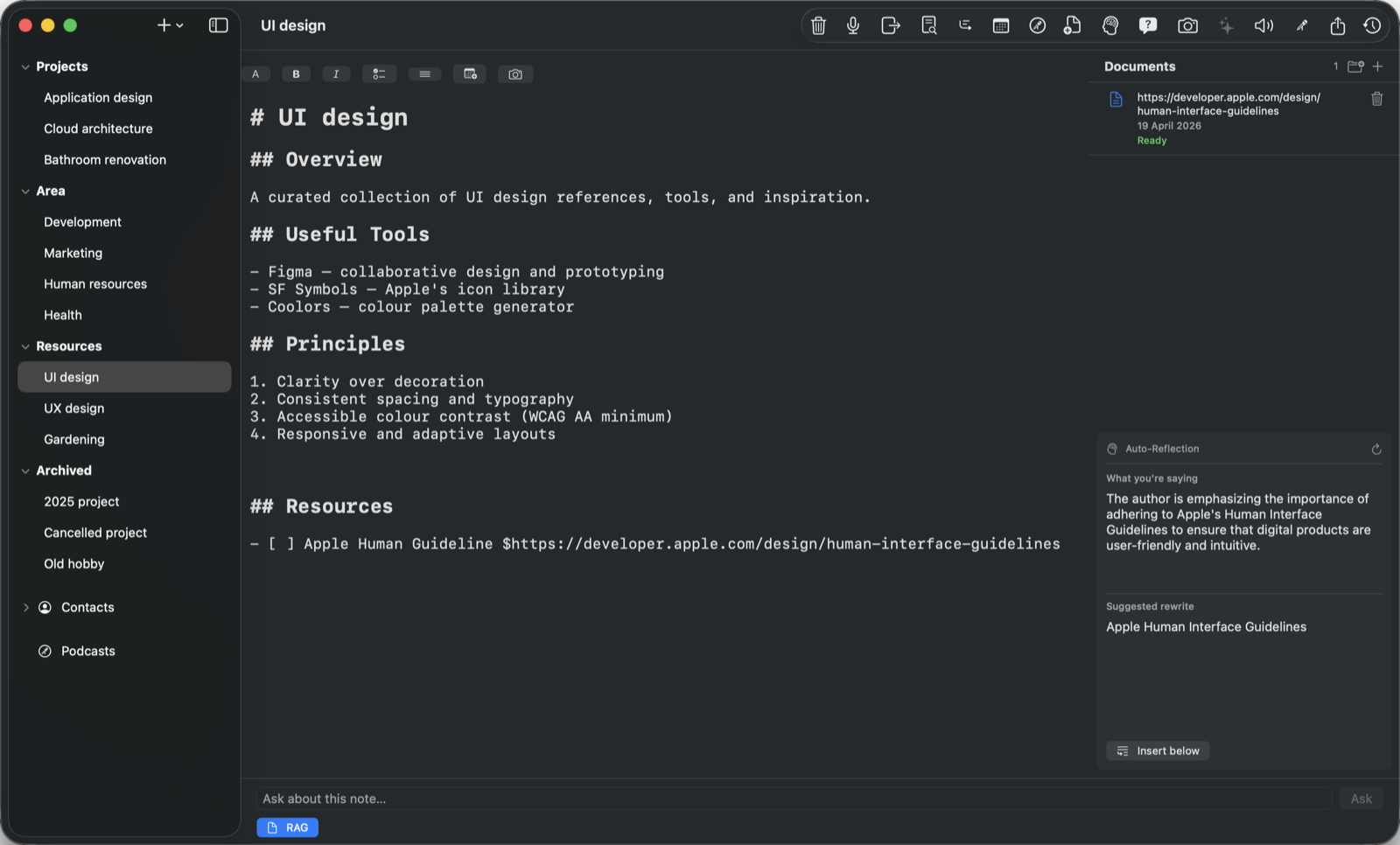Insert a checklist with the checklist button
Screen dimensions: 1400x845
coord(379,74)
